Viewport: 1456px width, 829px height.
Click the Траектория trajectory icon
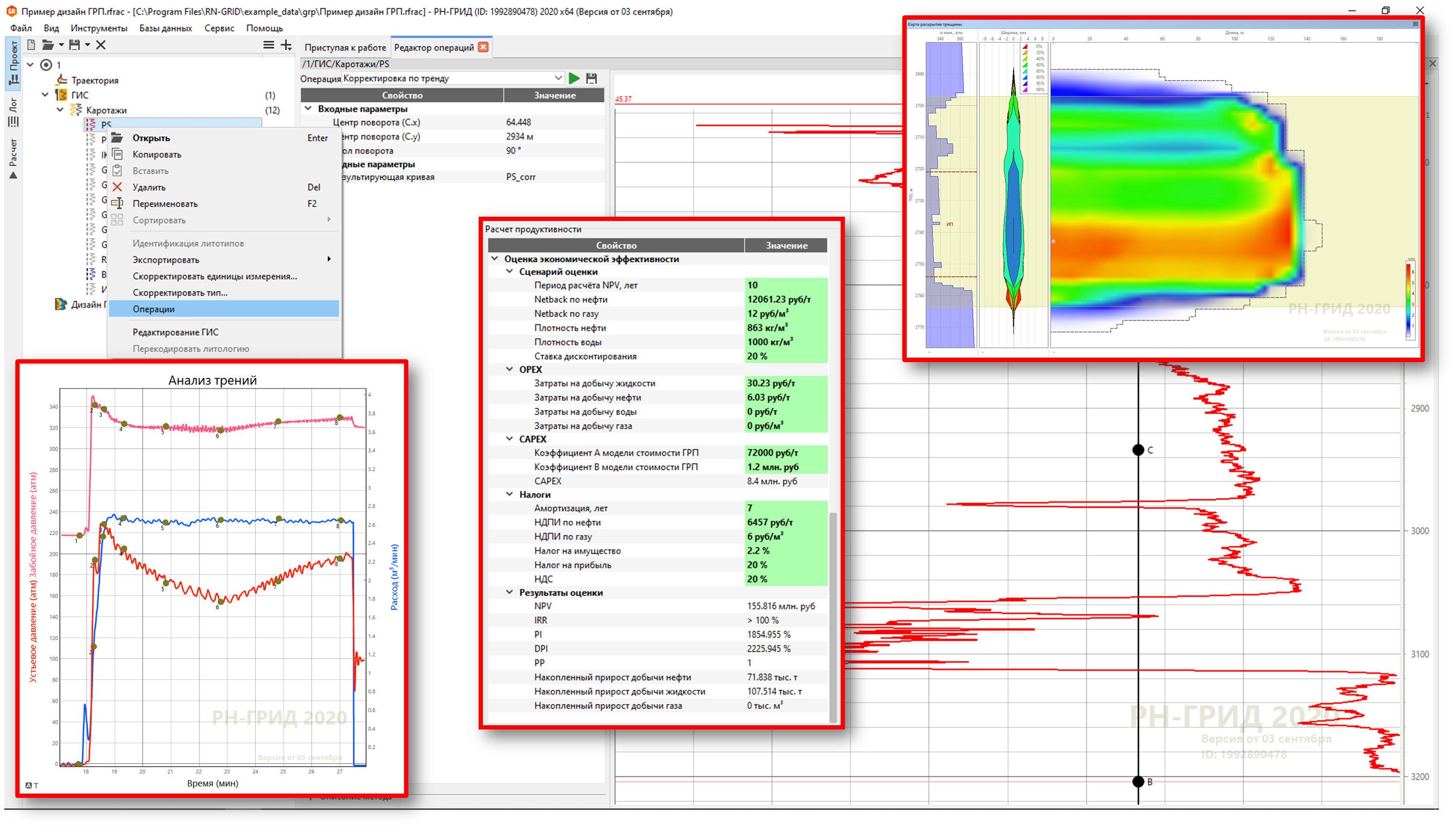62,80
